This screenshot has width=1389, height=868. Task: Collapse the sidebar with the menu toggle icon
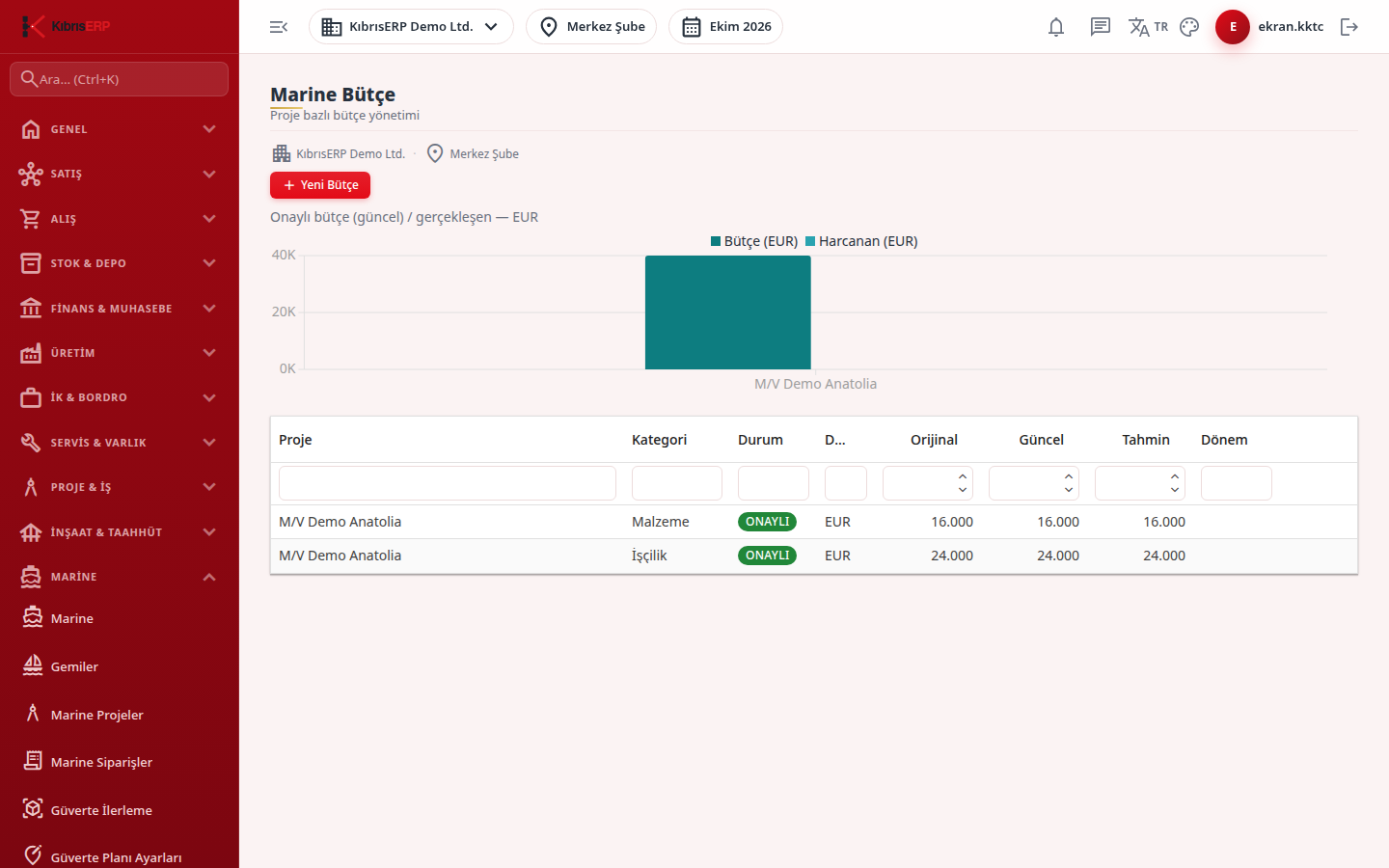(x=279, y=27)
